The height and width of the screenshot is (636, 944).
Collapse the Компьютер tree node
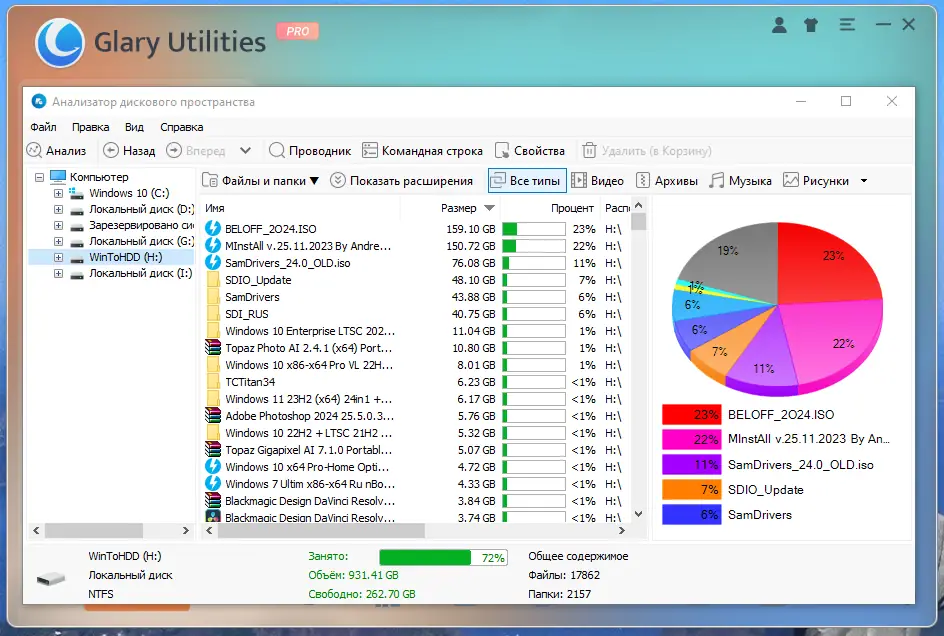[x=39, y=177]
